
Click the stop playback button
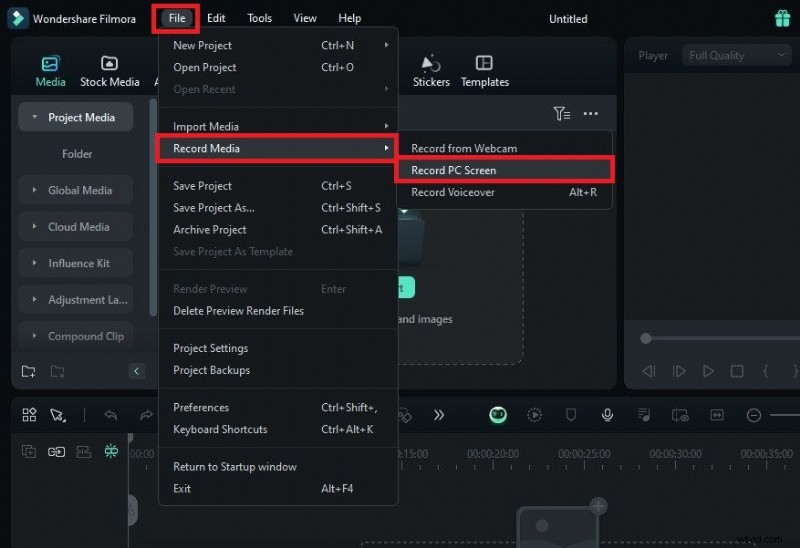[x=737, y=371]
